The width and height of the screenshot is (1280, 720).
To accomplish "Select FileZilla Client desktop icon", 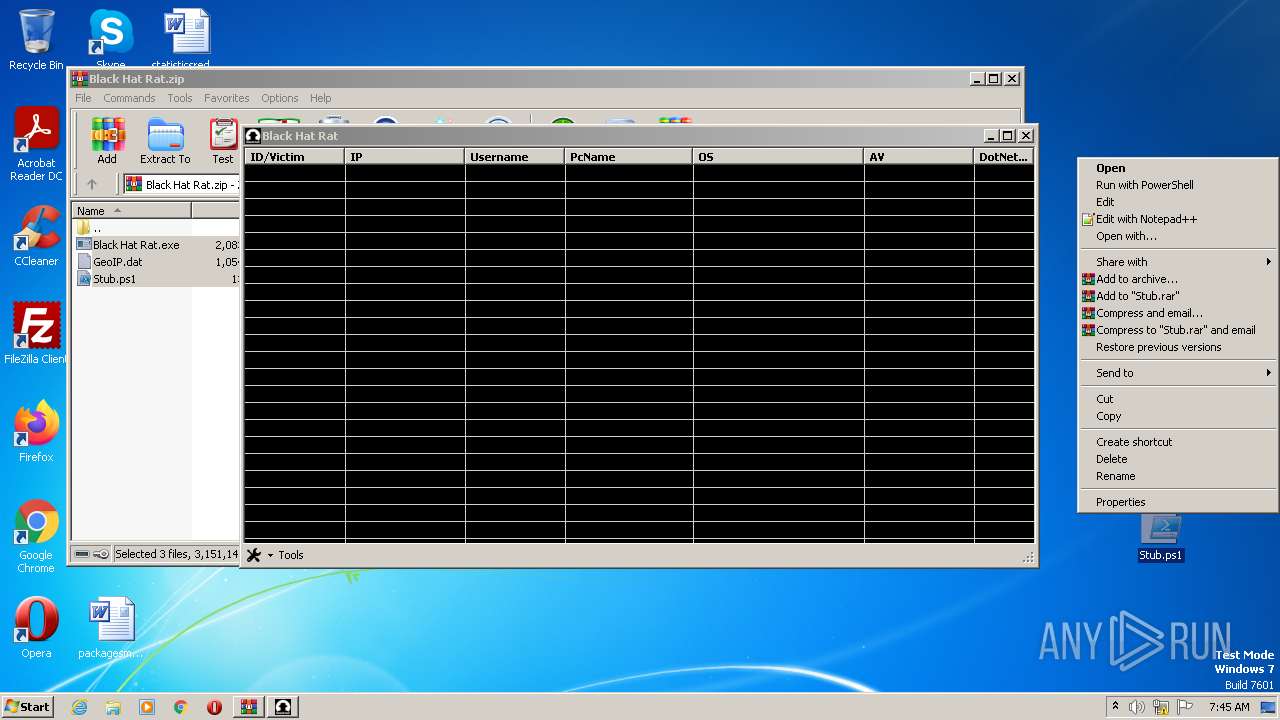I will (36, 334).
